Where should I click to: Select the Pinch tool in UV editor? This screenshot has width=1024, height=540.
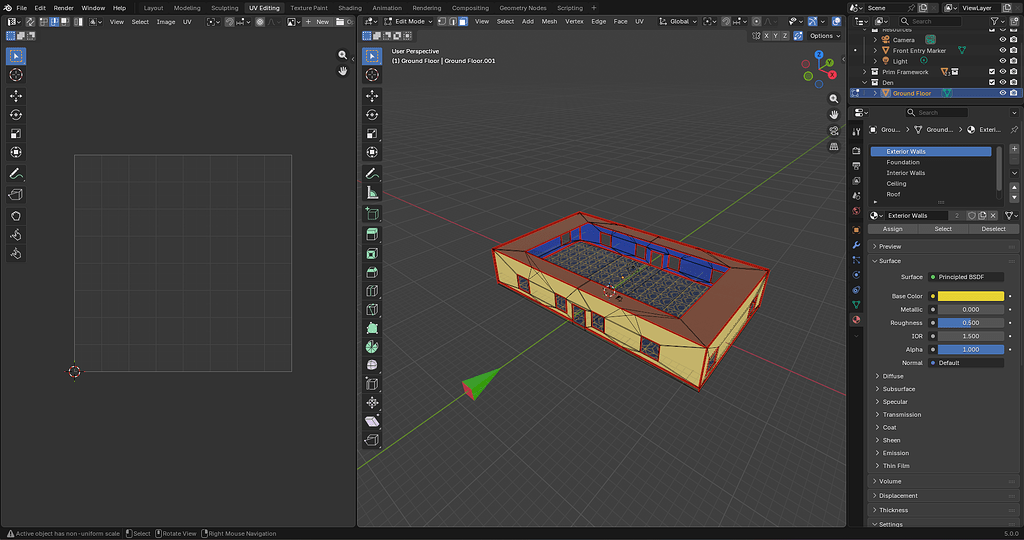coord(16,253)
